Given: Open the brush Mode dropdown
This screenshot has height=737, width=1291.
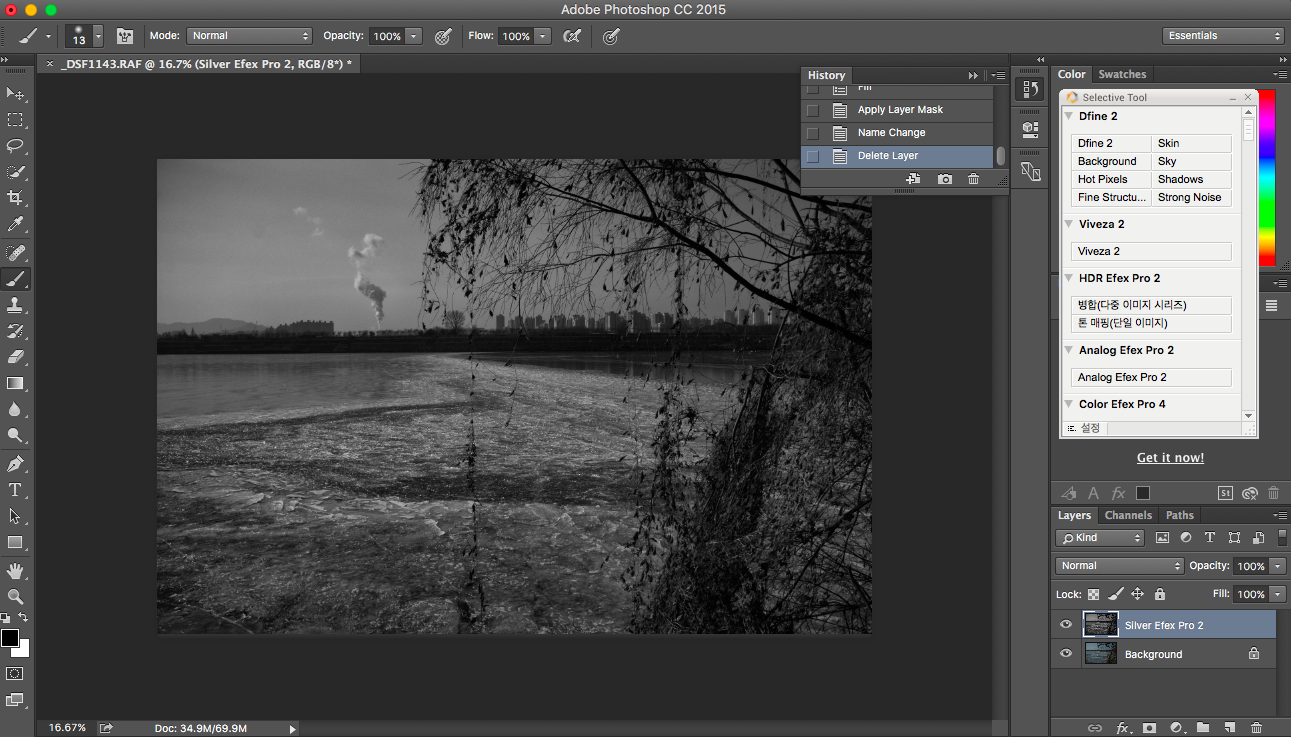Looking at the screenshot, I should pyautogui.click(x=250, y=36).
